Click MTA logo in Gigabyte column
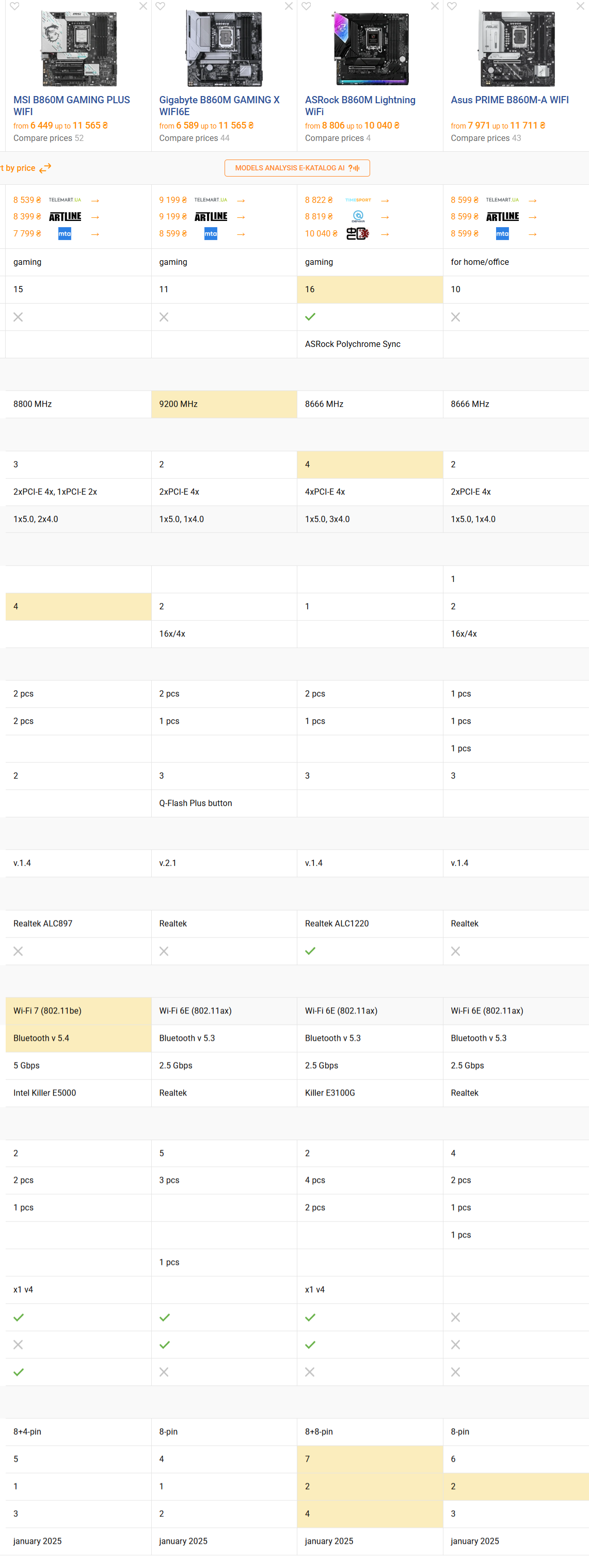Viewport: 589px width, 1568px height. click(x=211, y=234)
